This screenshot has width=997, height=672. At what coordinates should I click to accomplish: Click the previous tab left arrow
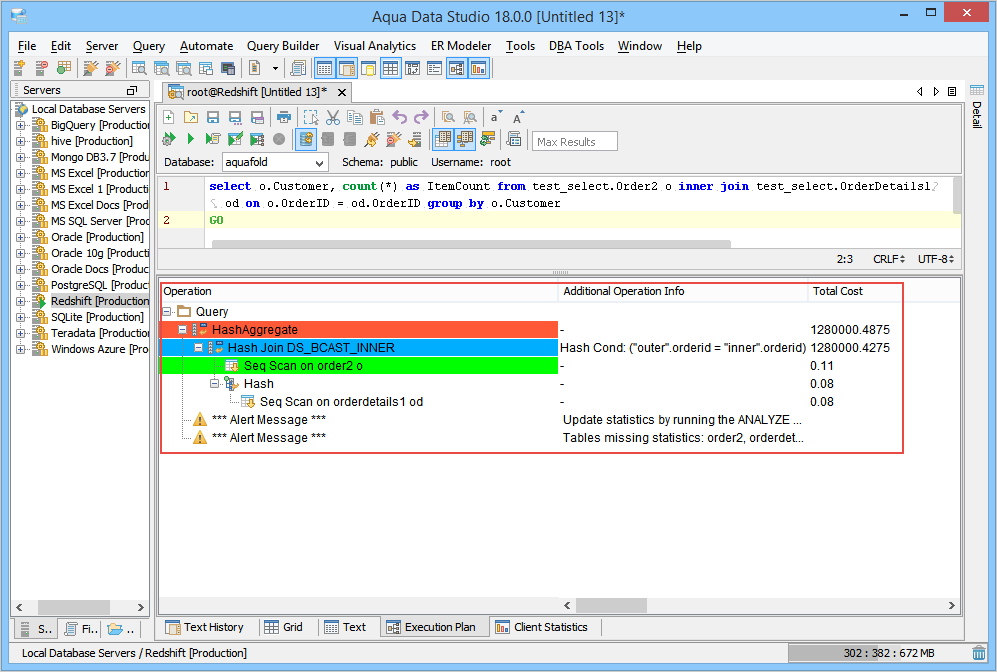point(919,92)
